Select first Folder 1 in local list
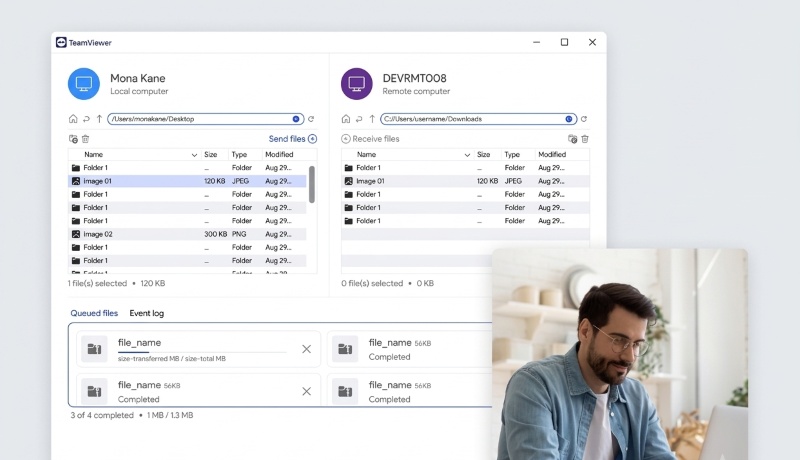 187,168
